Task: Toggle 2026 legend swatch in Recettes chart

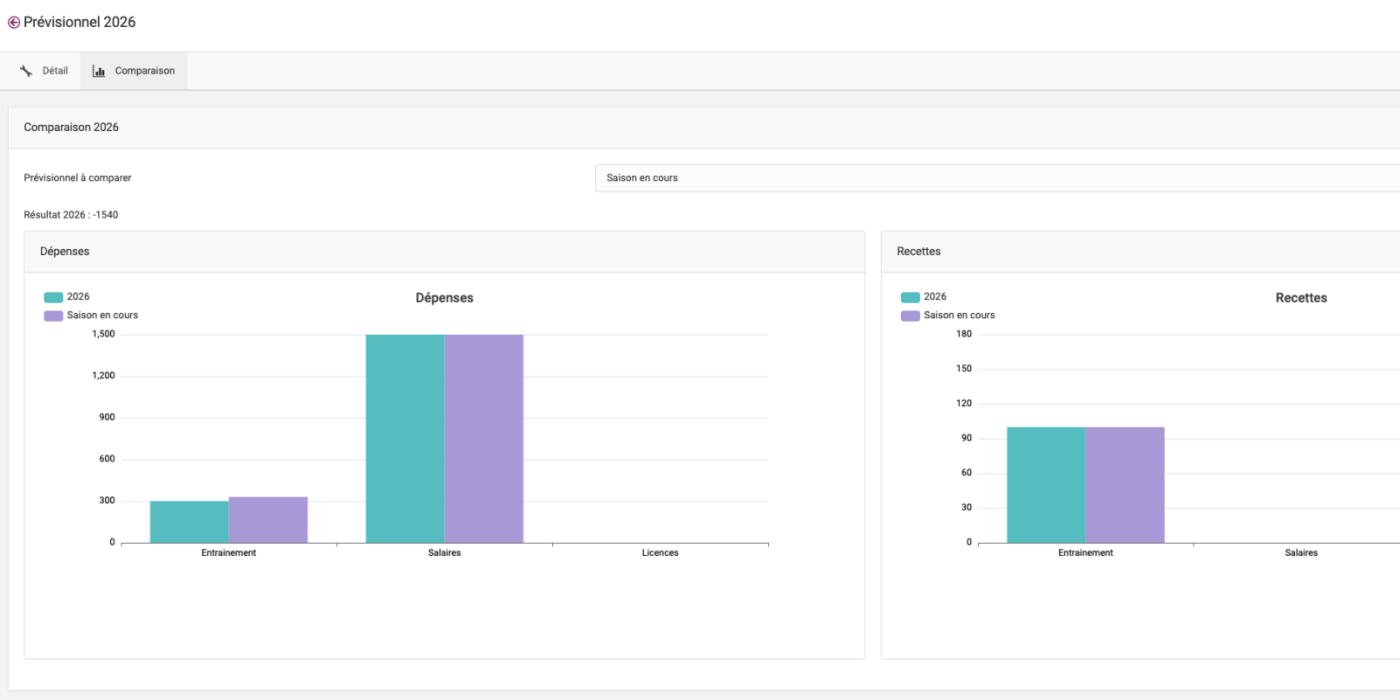Action: point(910,297)
